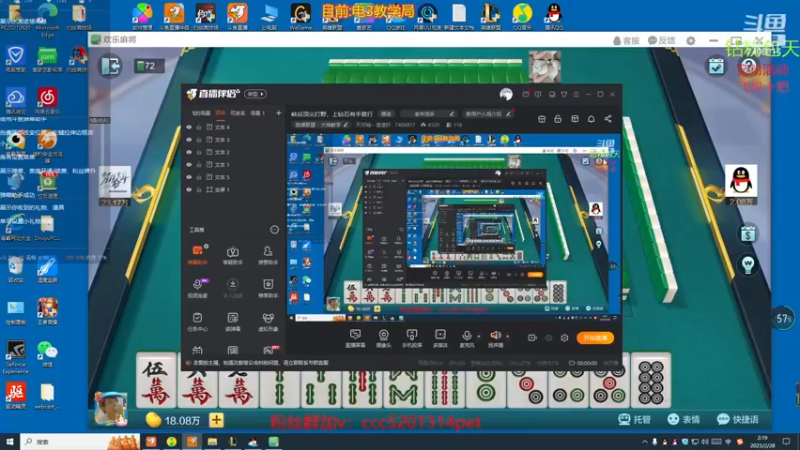Switch to the third scene tab
Image resolution: width=800 pixels, height=450 pixels.
[x=238, y=113]
